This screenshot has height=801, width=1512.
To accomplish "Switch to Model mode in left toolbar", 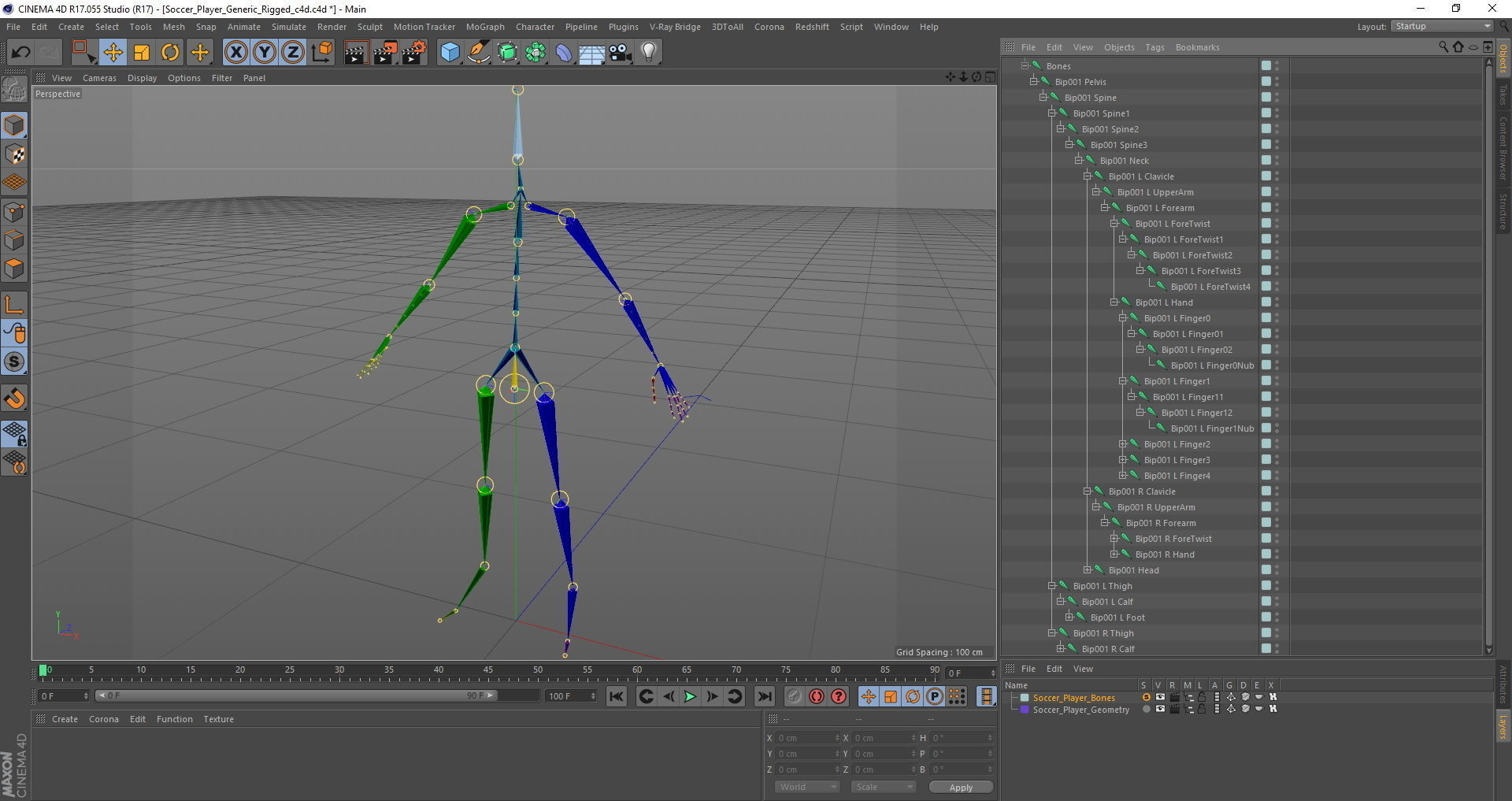I will tap(14, 125).
